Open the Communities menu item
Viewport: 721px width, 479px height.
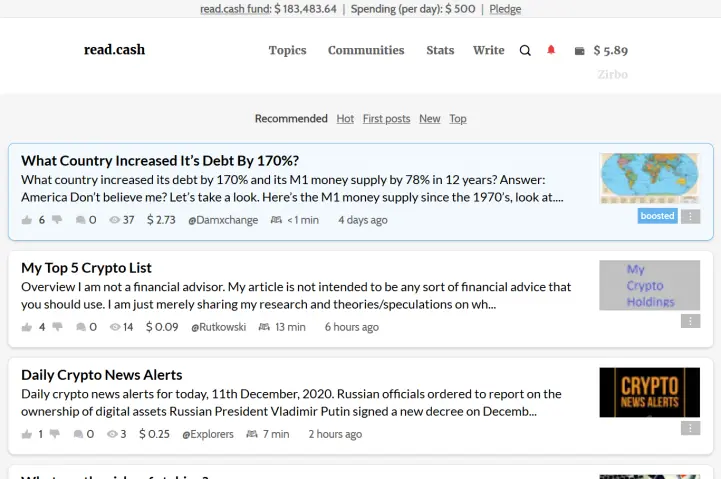[366, 50]
